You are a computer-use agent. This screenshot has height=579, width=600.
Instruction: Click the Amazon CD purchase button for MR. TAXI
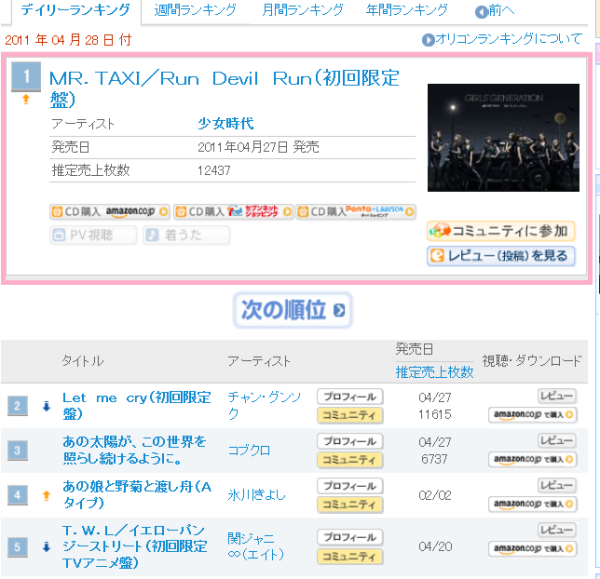pyautogui.click(x=109, y=212)
